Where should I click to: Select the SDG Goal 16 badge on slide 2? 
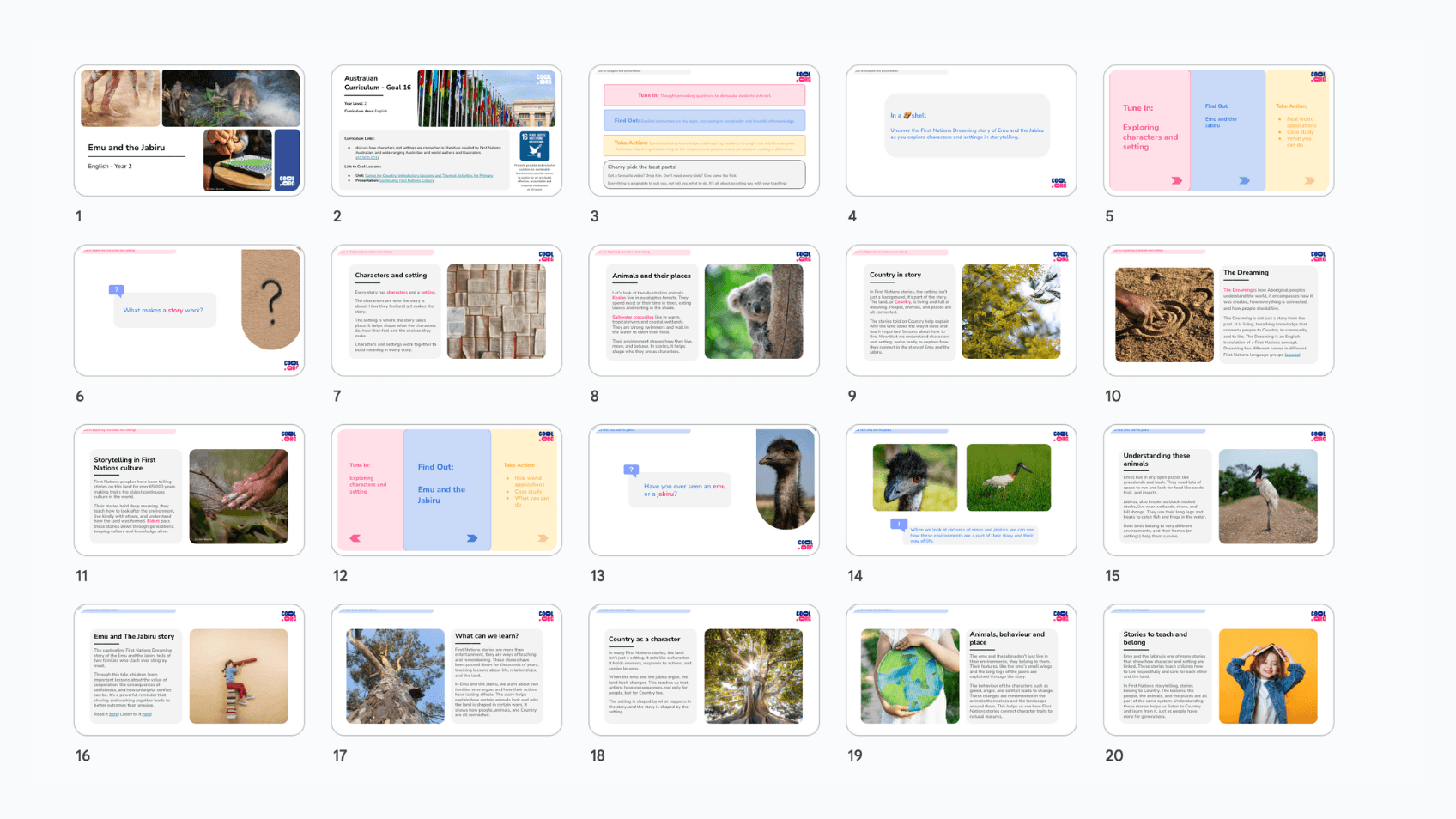click(534, 145)
